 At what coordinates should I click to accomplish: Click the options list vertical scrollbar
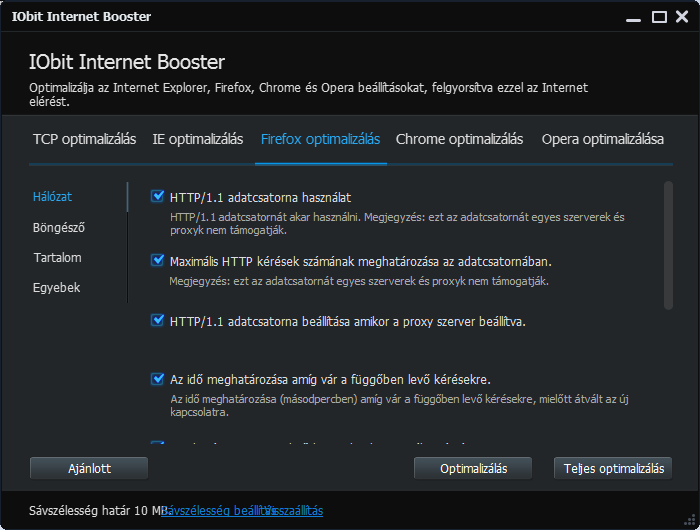tap(668, 245)
